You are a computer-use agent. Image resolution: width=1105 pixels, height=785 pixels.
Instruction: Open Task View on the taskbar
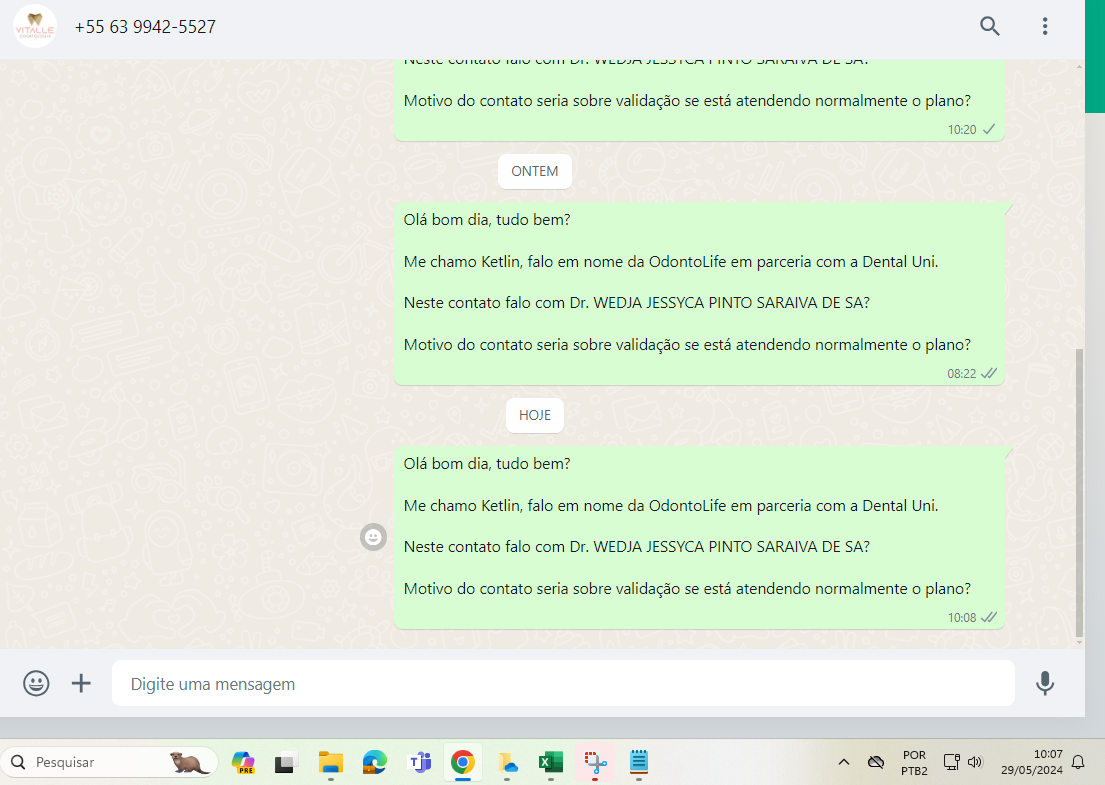pos(285,762)
